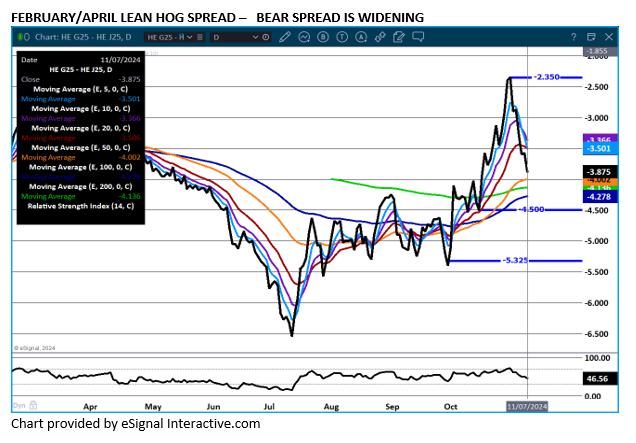Click the circled line-study icon next to pencil
This screenshot has height=443, width=636.
[304, 36]
